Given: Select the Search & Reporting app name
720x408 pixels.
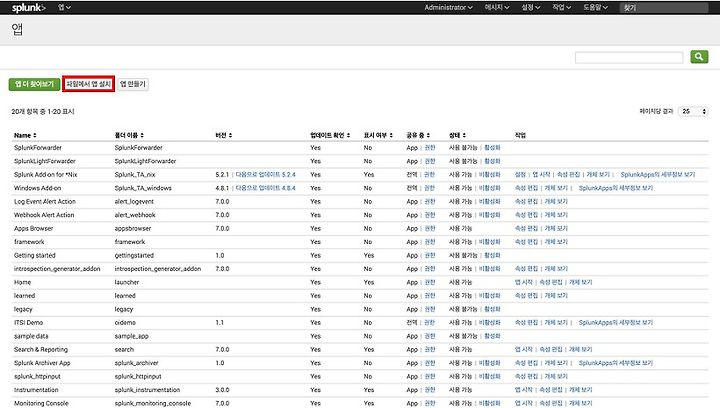Looking at the screenshot, I should coord(41,350).
